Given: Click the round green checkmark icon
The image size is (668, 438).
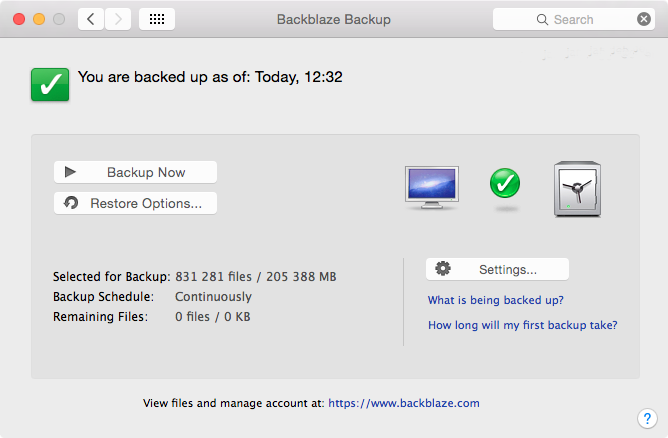Looking at the screenshot, I should [505, 183].
